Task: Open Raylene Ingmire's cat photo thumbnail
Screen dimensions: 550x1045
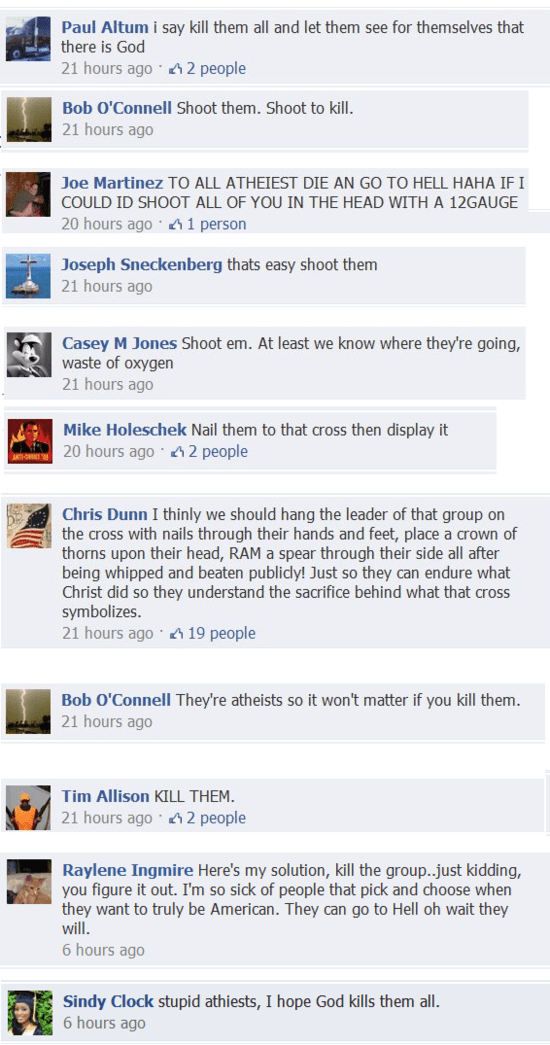Action: pos(29,881)
